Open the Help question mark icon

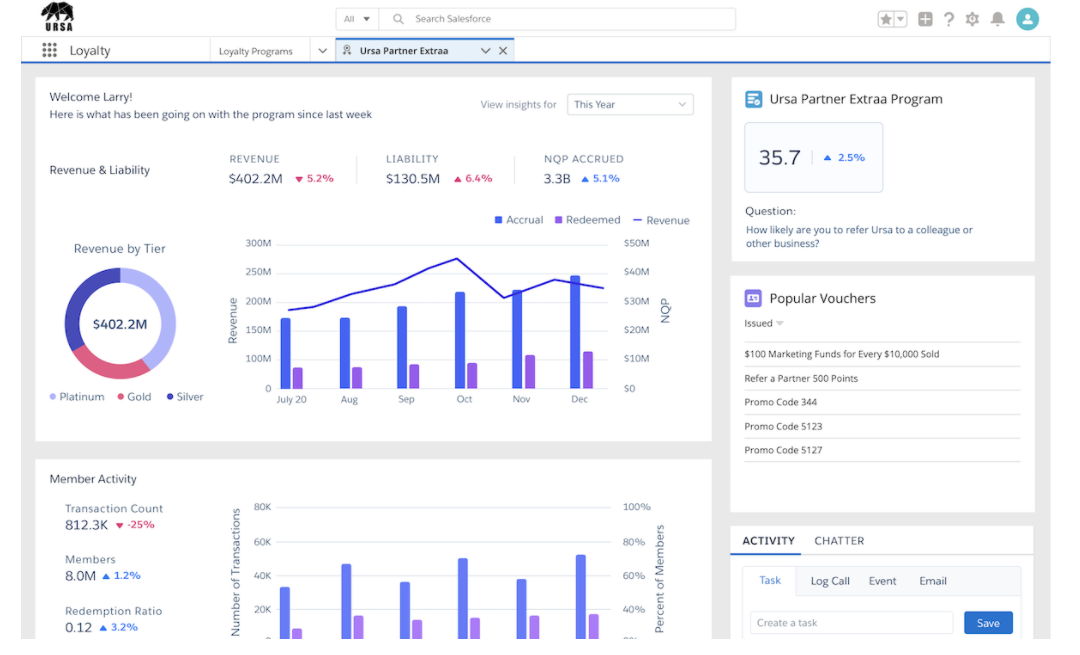pyautogui.click(x=948, y=19)
